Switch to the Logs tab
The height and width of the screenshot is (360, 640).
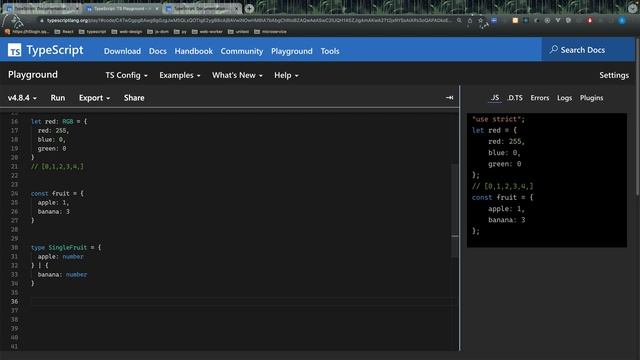pyautogui.click(x=564, y=98)
